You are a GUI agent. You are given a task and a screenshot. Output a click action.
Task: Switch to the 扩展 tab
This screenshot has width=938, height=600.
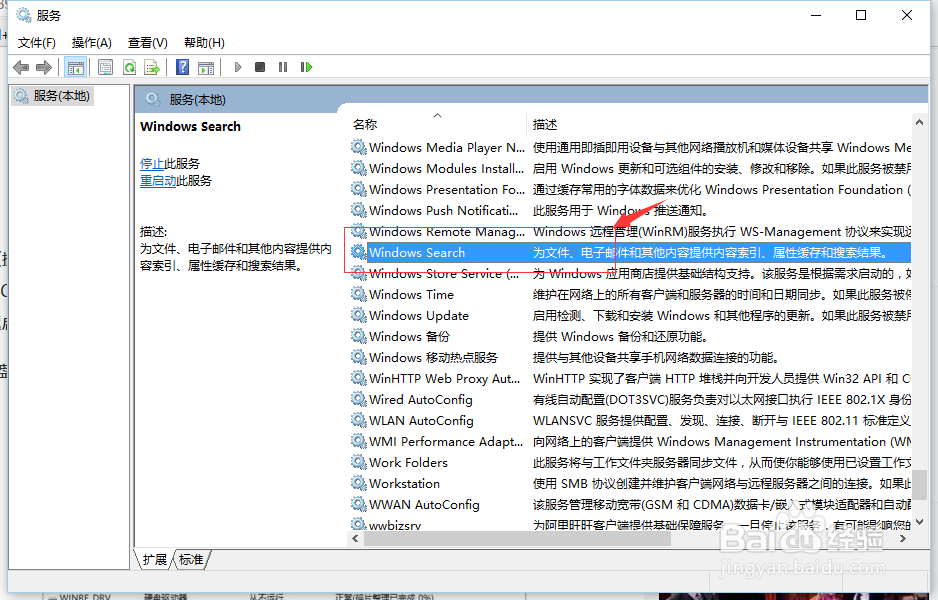(154, 559)
